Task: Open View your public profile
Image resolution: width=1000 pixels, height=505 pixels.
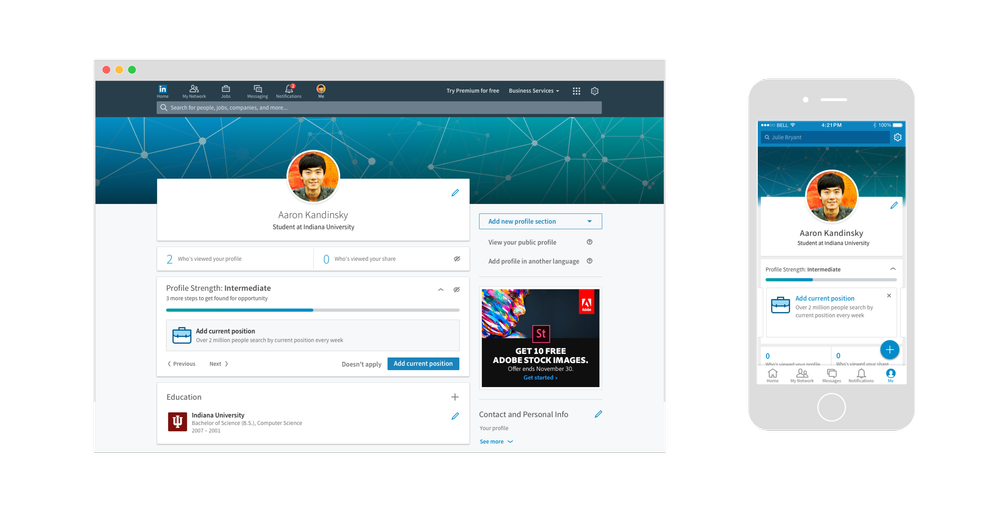Action: [522, 242]
